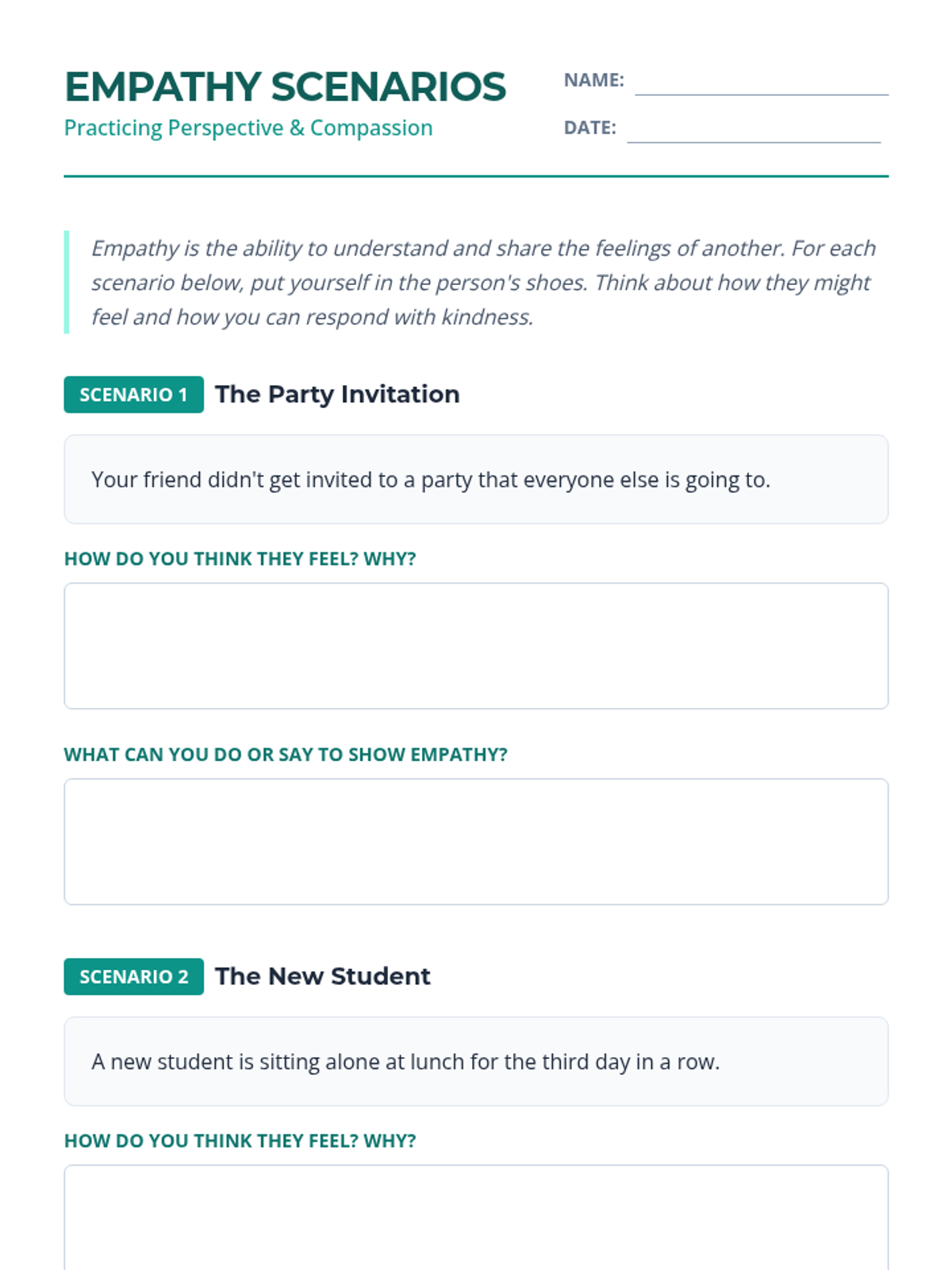This screenshot has height=1270, width=952.
Task: Click the party invitation scenario description box
Action: tap(476, 479)
